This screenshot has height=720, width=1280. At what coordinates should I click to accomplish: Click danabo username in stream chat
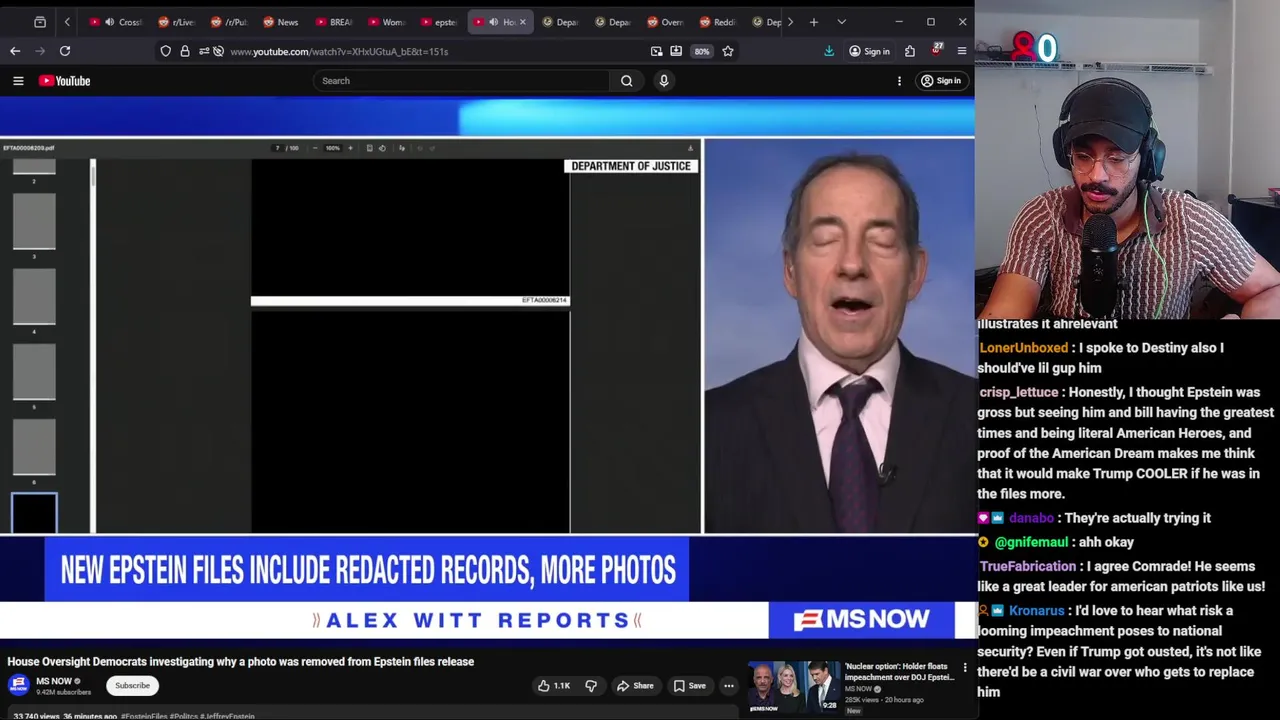point(1031,518)
